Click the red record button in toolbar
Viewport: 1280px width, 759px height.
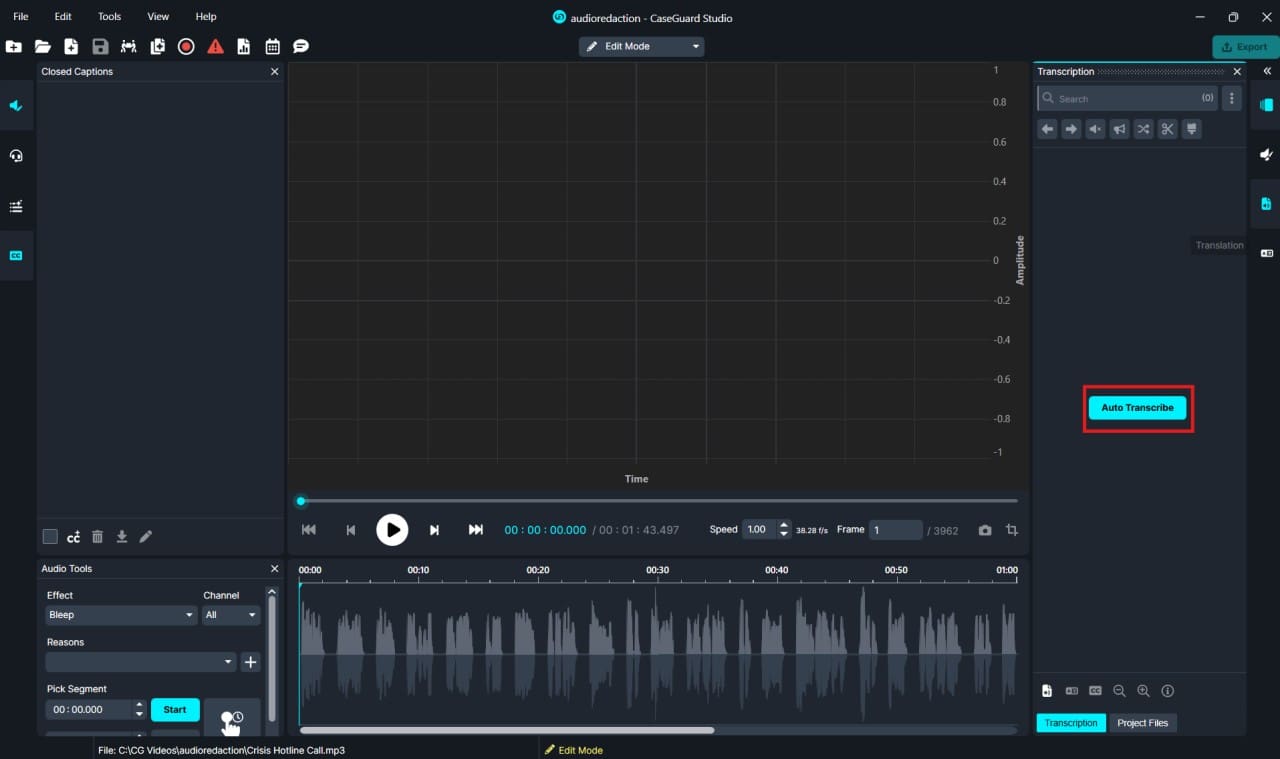coord(186,46)
